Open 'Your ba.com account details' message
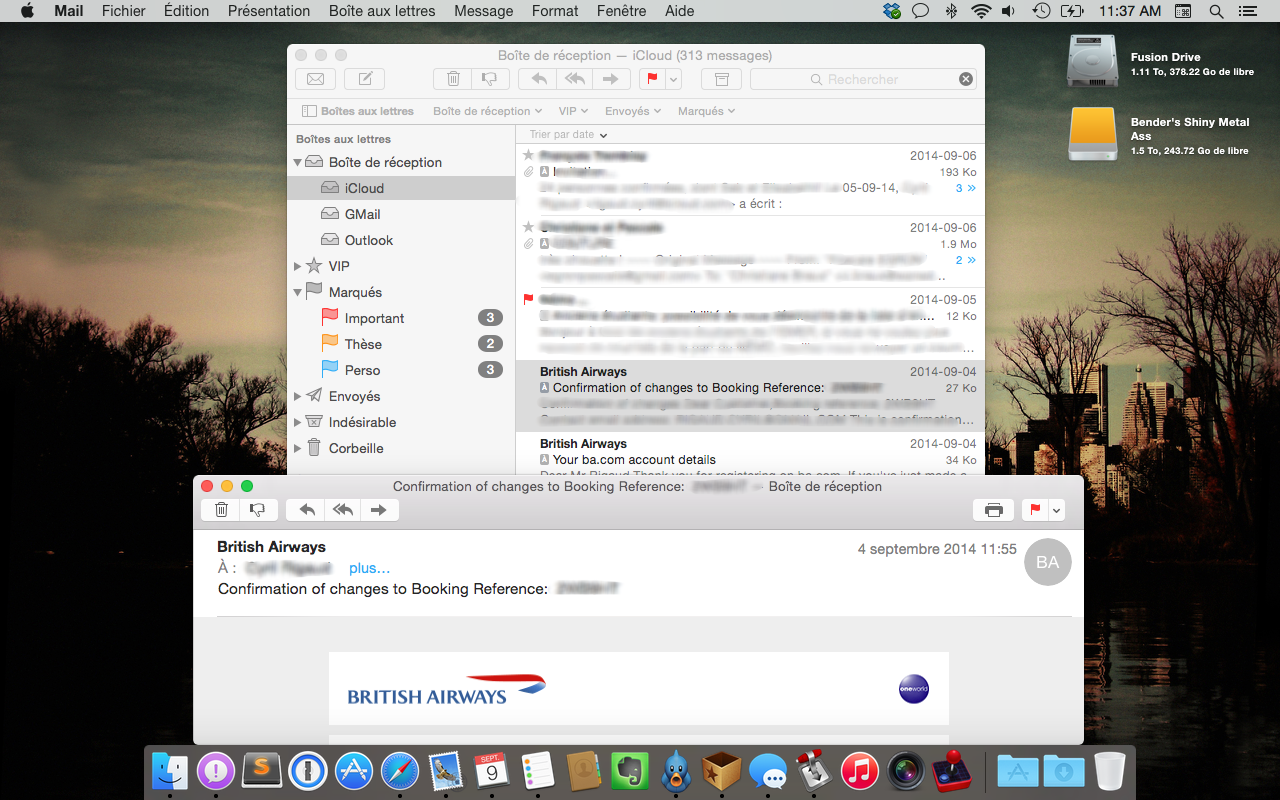1280x800 pixels. (x=750, y=455)
